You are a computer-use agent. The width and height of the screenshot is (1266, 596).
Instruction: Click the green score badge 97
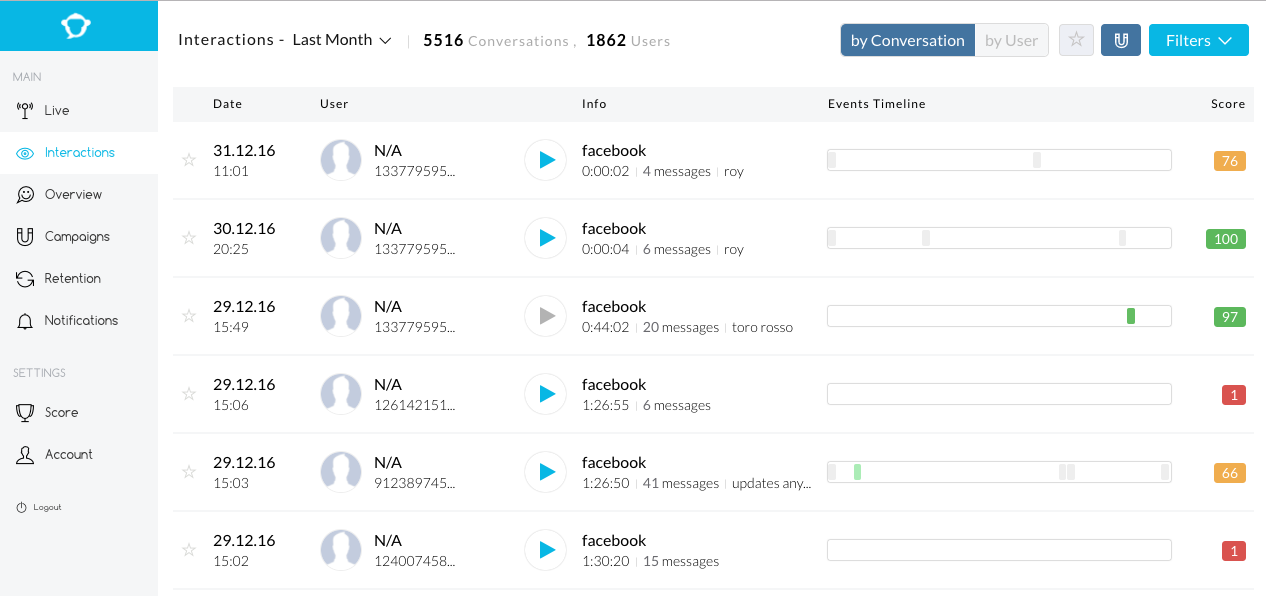1230,317
